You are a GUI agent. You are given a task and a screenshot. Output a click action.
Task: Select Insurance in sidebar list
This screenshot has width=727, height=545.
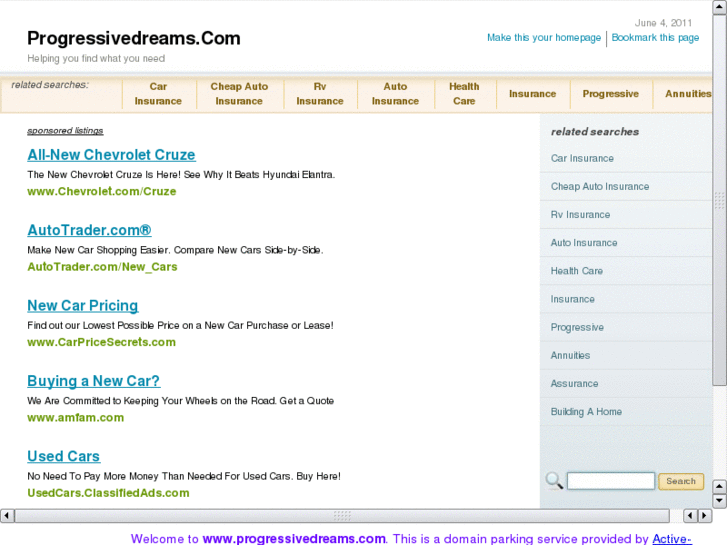[x=572, y=299]
